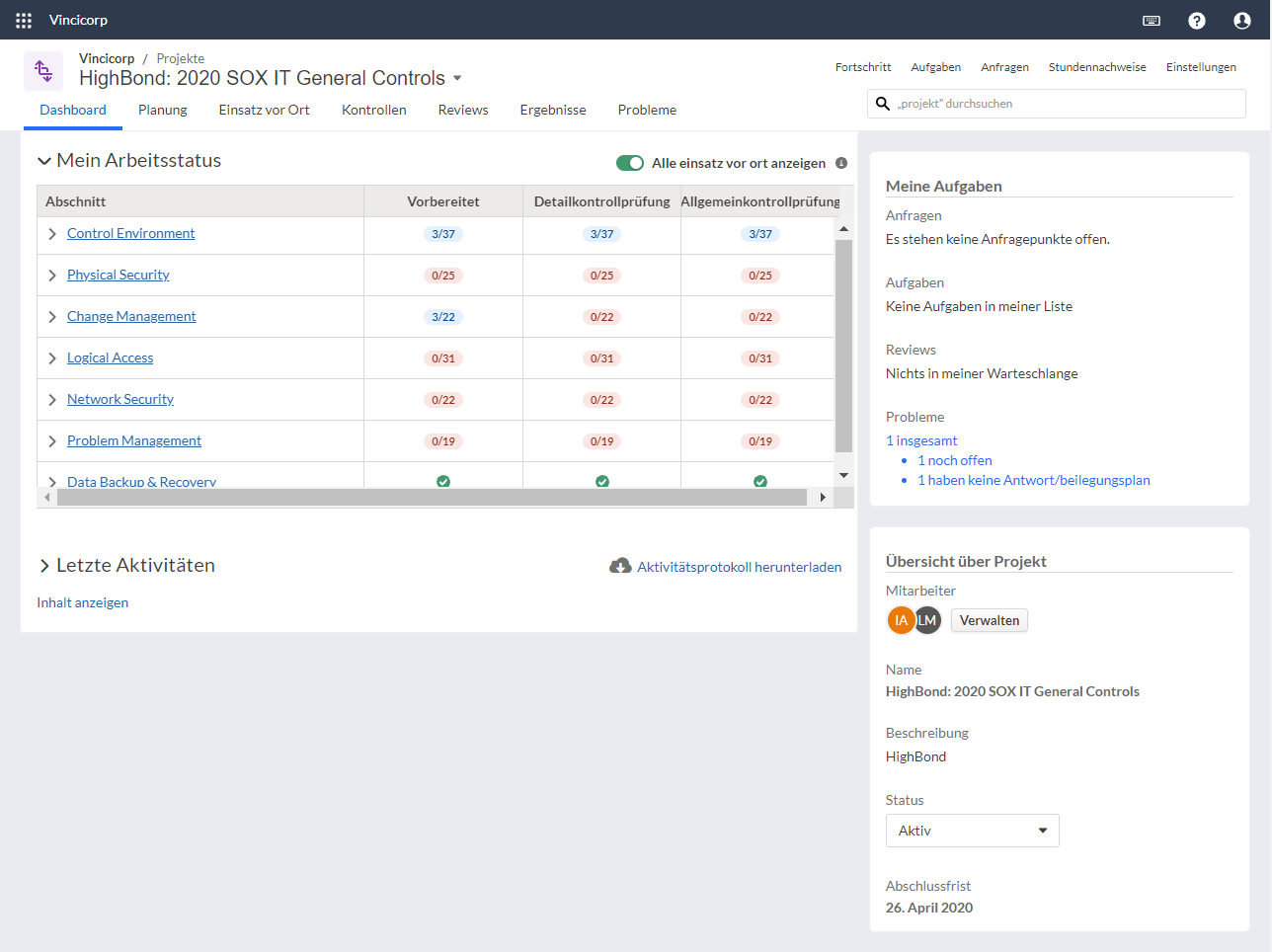Click table vertical scrollbar thumb

pos(844,346)
